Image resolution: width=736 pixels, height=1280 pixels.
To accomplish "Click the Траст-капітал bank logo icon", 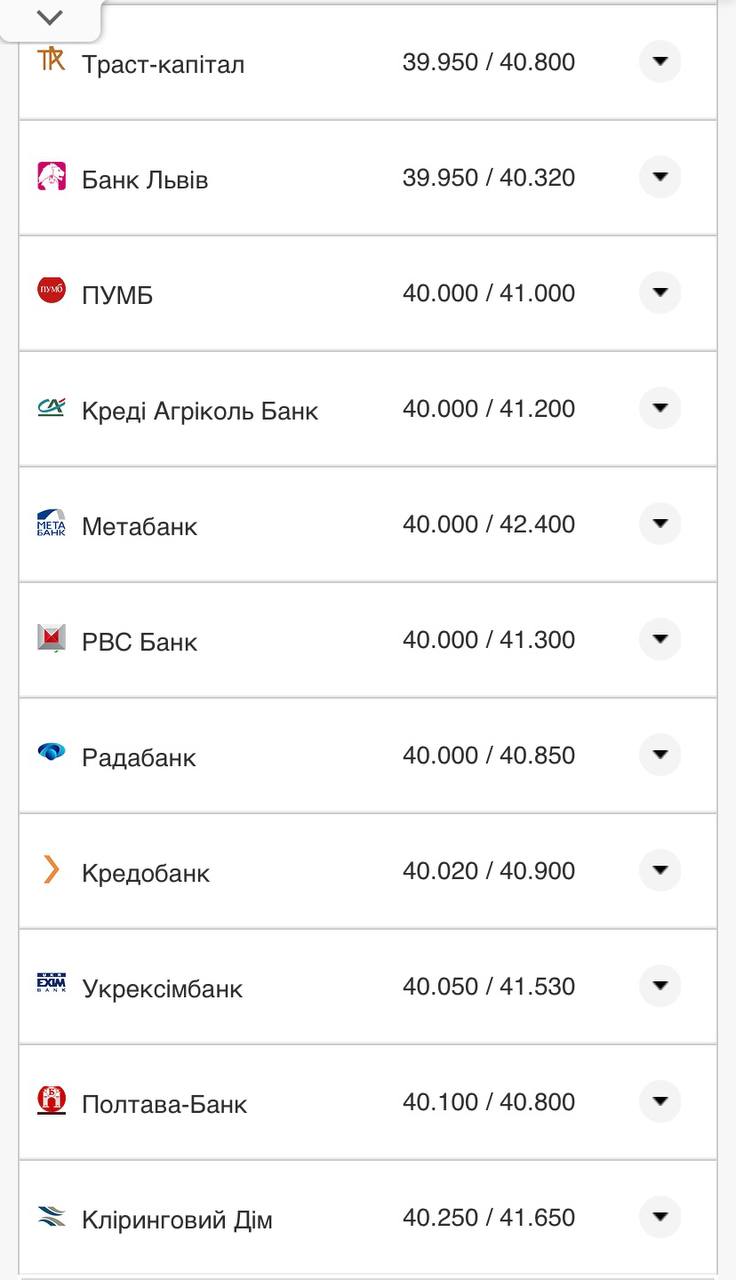I will click(x=51, y=59).
